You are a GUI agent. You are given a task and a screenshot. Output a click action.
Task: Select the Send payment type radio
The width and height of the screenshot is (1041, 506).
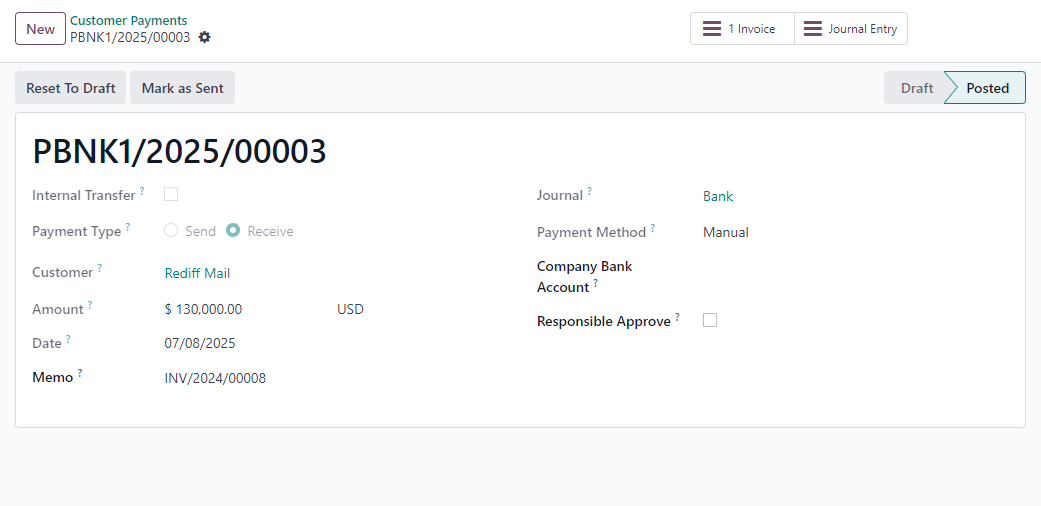click(171, 230)
